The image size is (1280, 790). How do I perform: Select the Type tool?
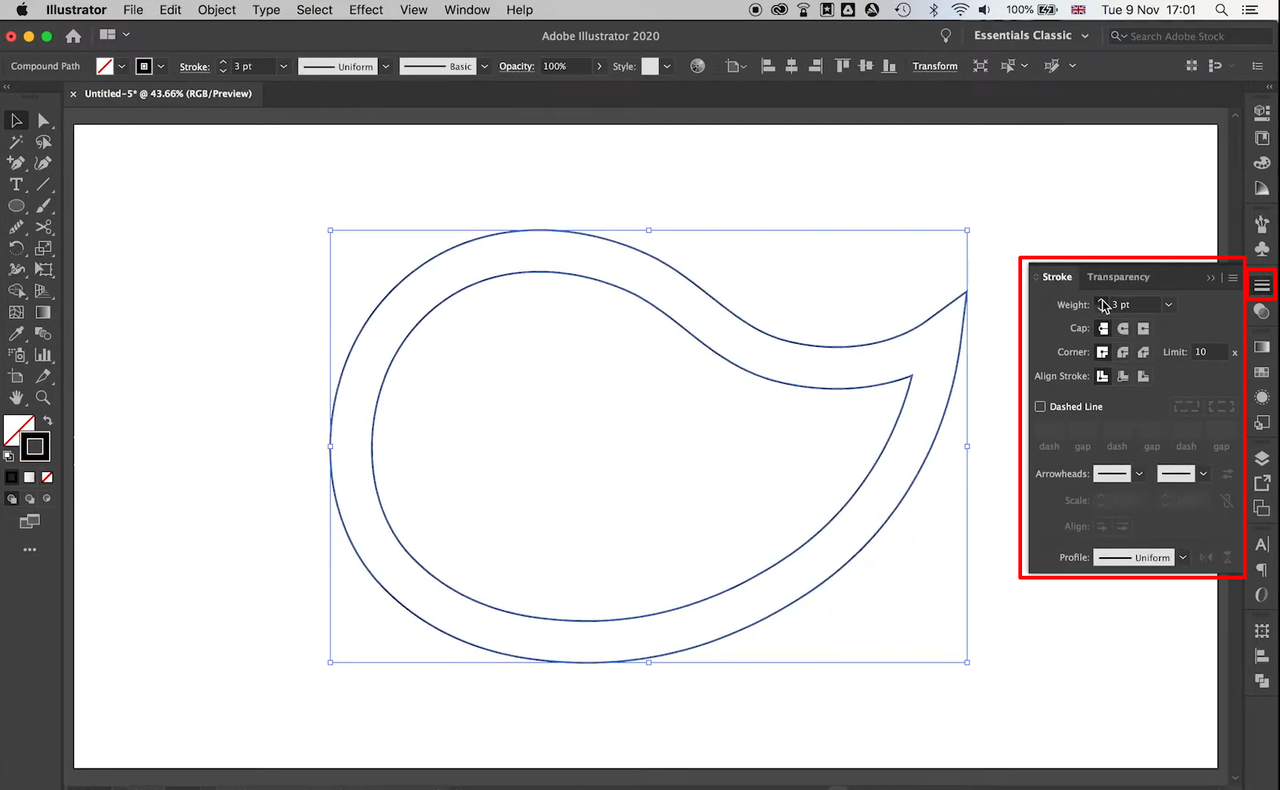click(x=16, y=183)
